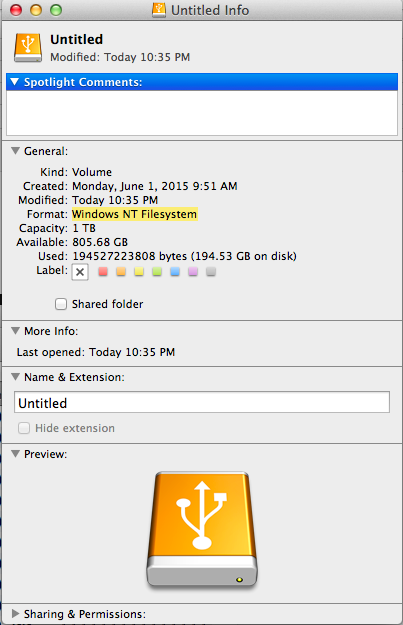This screenshot has width=403, height=625.
Task: Apply the yellow label color
Action: [139, 272]
